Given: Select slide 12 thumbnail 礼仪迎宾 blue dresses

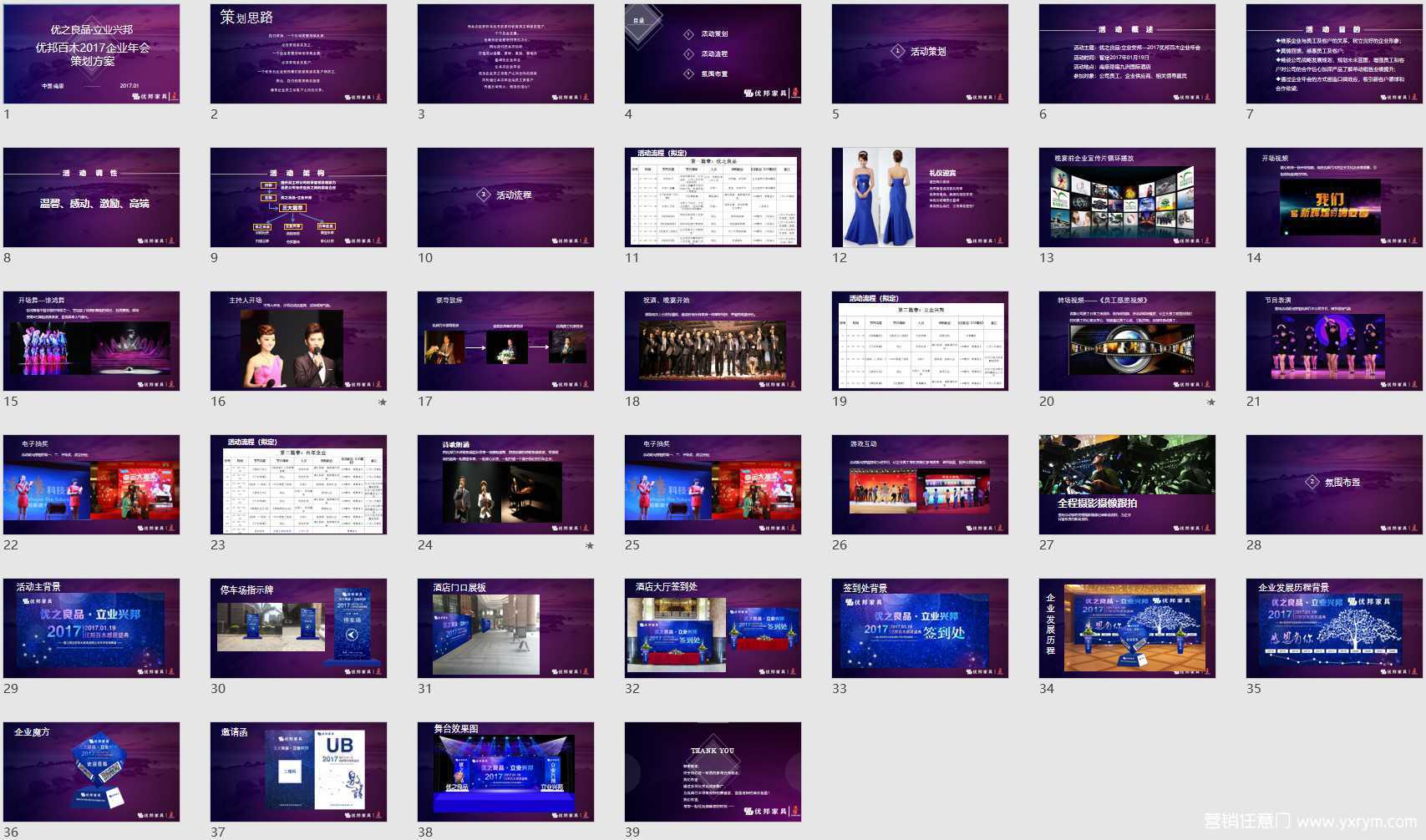Looking at the screenshot, I should (x=921, y=197).
